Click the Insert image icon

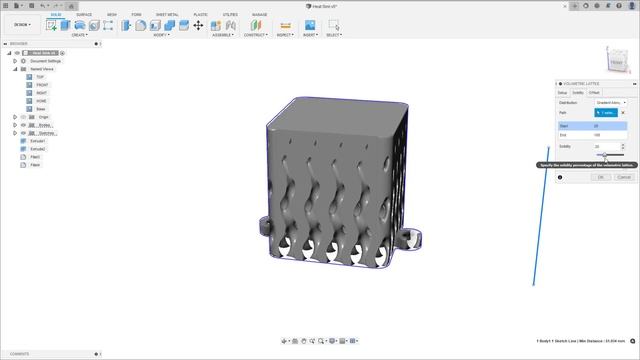pyautogui.click(x=310, y=25)
